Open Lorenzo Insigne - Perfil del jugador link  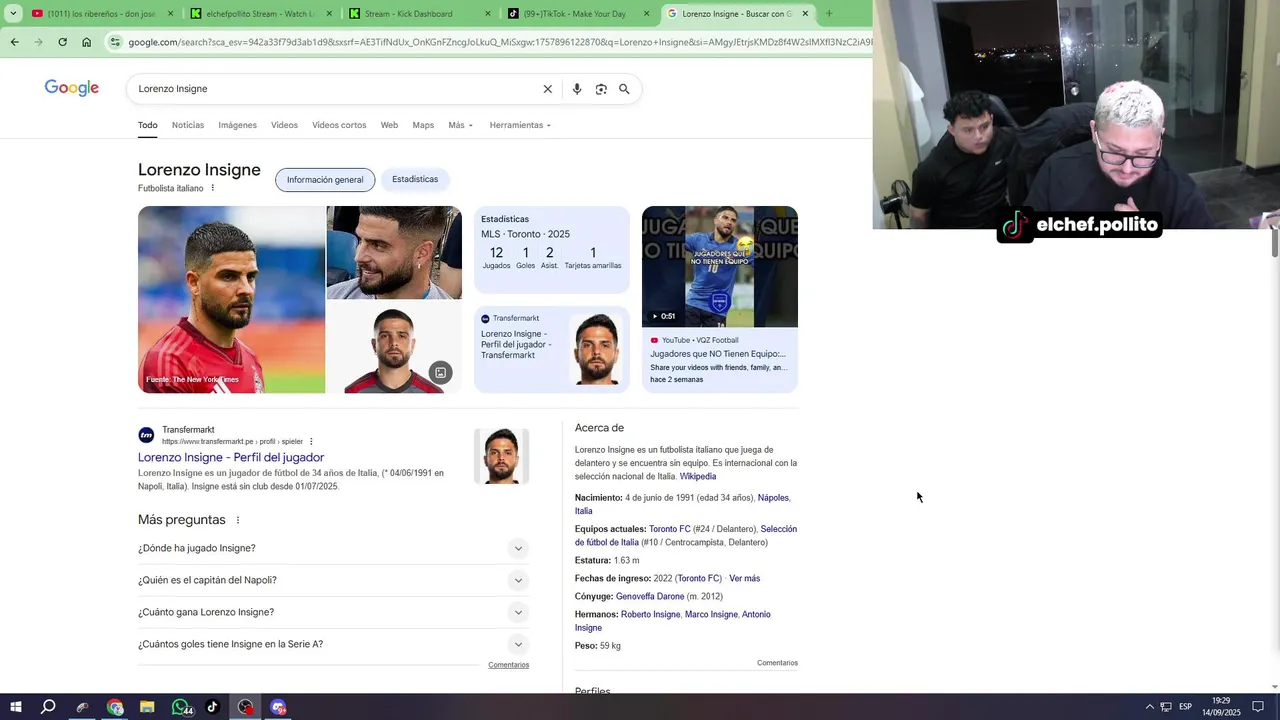click(x=231, y=457)
